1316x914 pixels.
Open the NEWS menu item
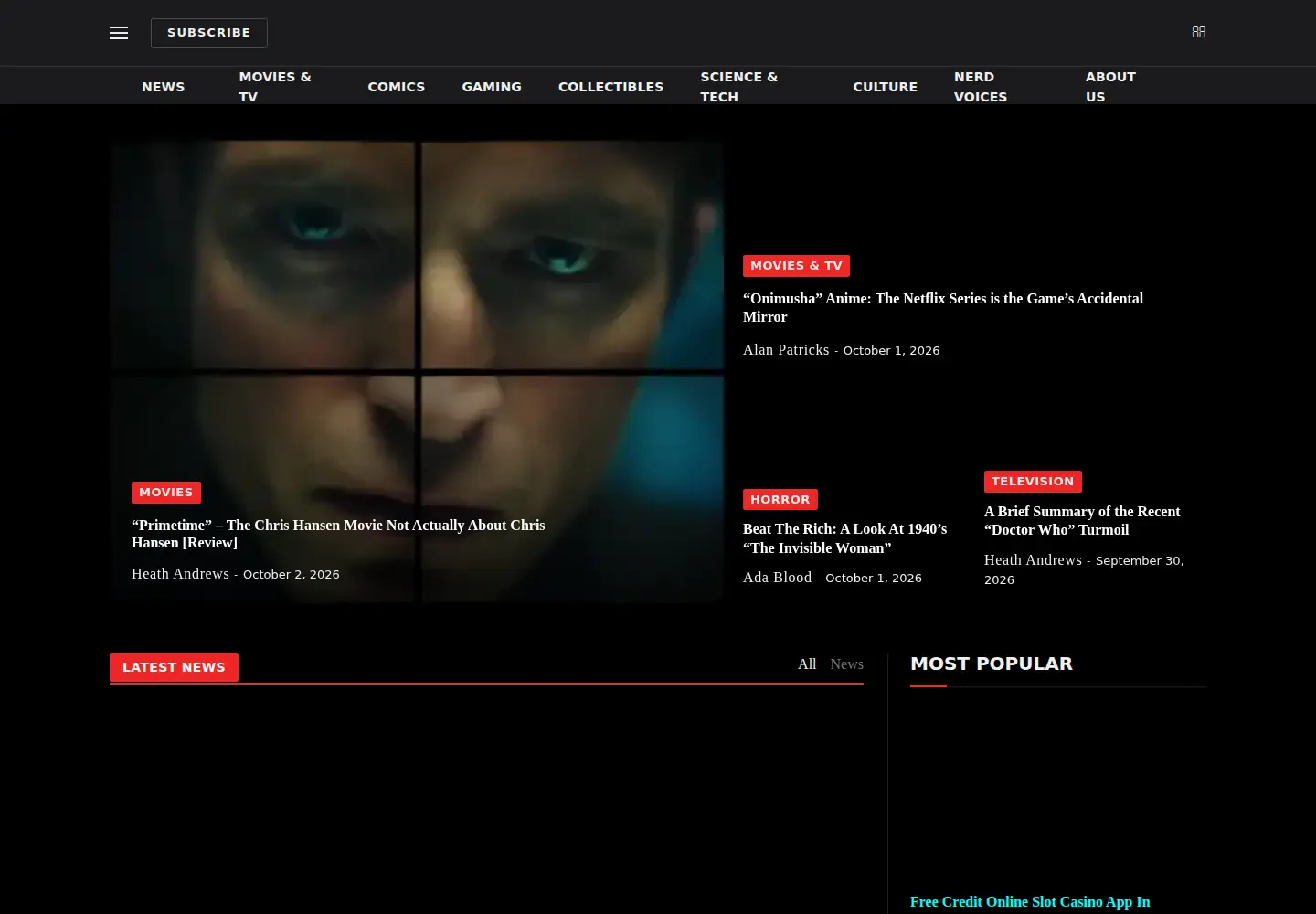(164, 87)
